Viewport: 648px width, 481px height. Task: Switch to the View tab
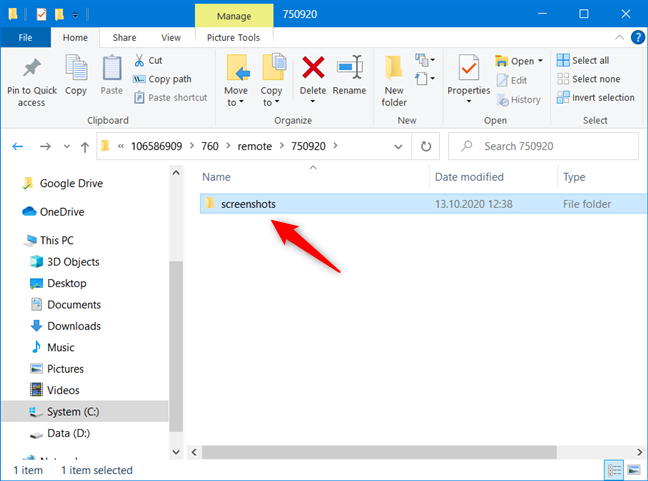171,38
